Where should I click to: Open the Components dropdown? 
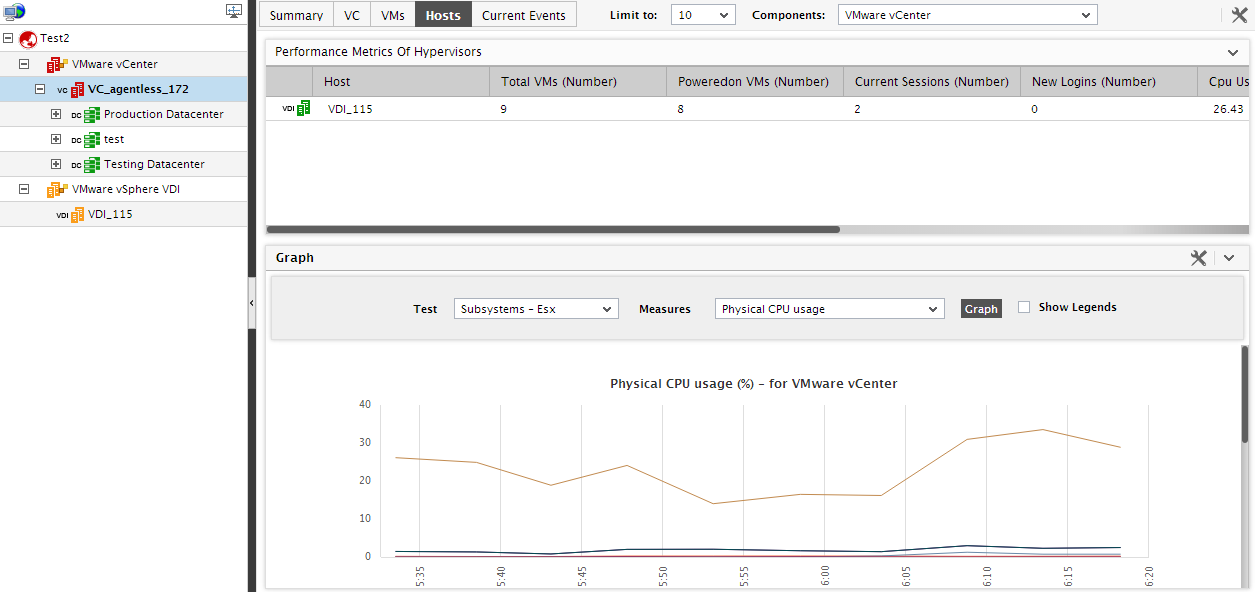pos(967,15)
